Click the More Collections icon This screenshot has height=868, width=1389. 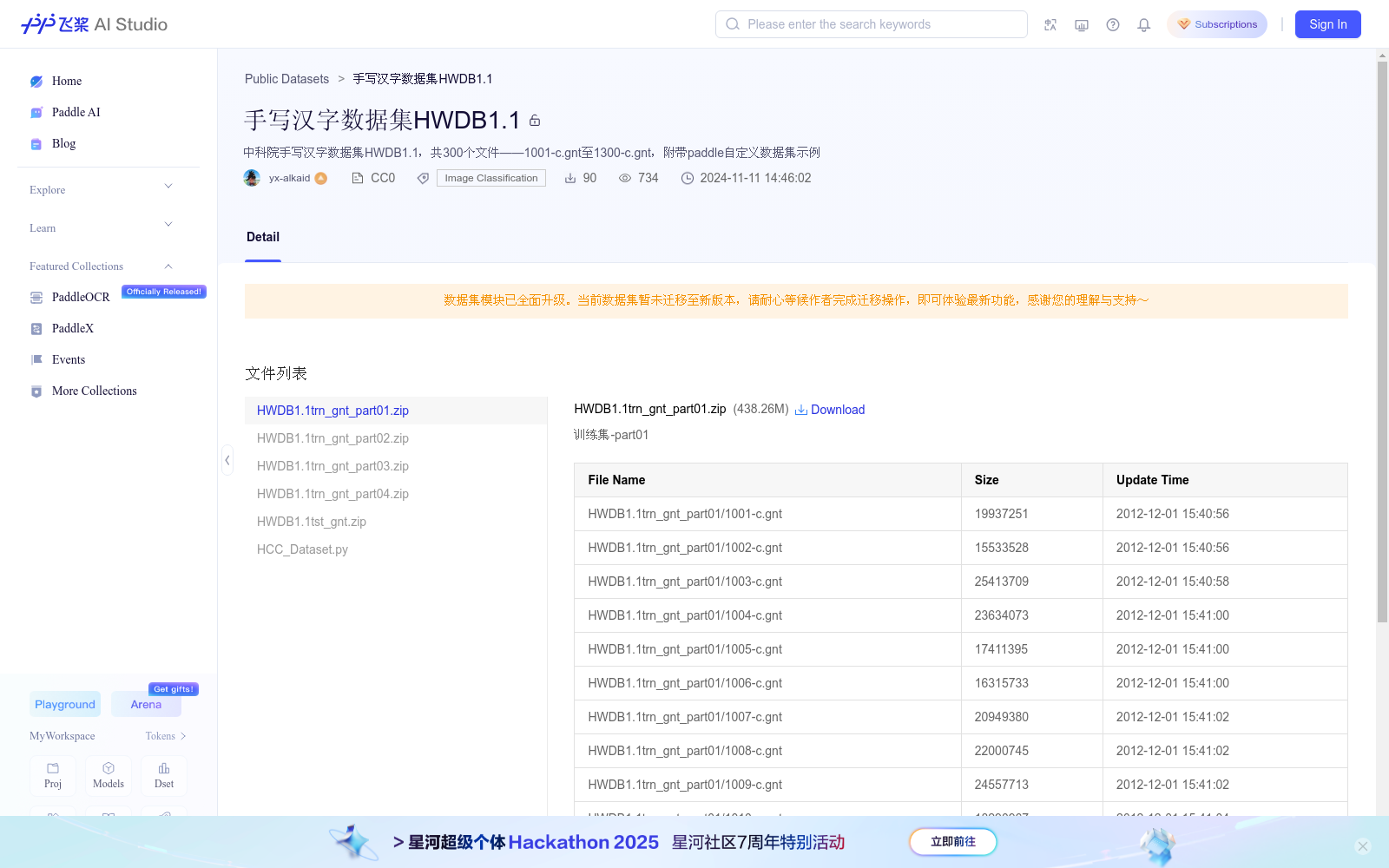point(36,391)
